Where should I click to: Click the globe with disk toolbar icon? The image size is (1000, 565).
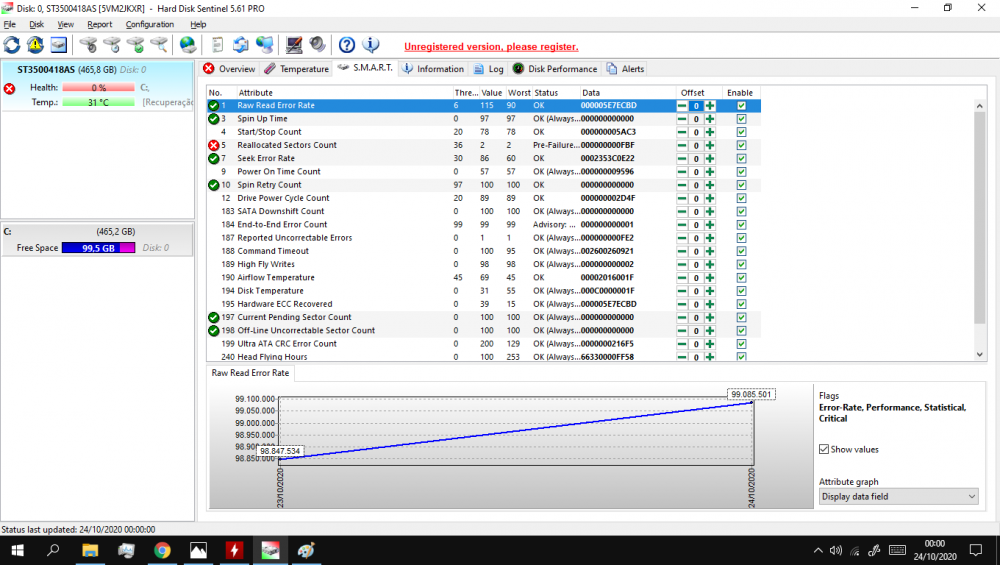click(x=188, y=45)
